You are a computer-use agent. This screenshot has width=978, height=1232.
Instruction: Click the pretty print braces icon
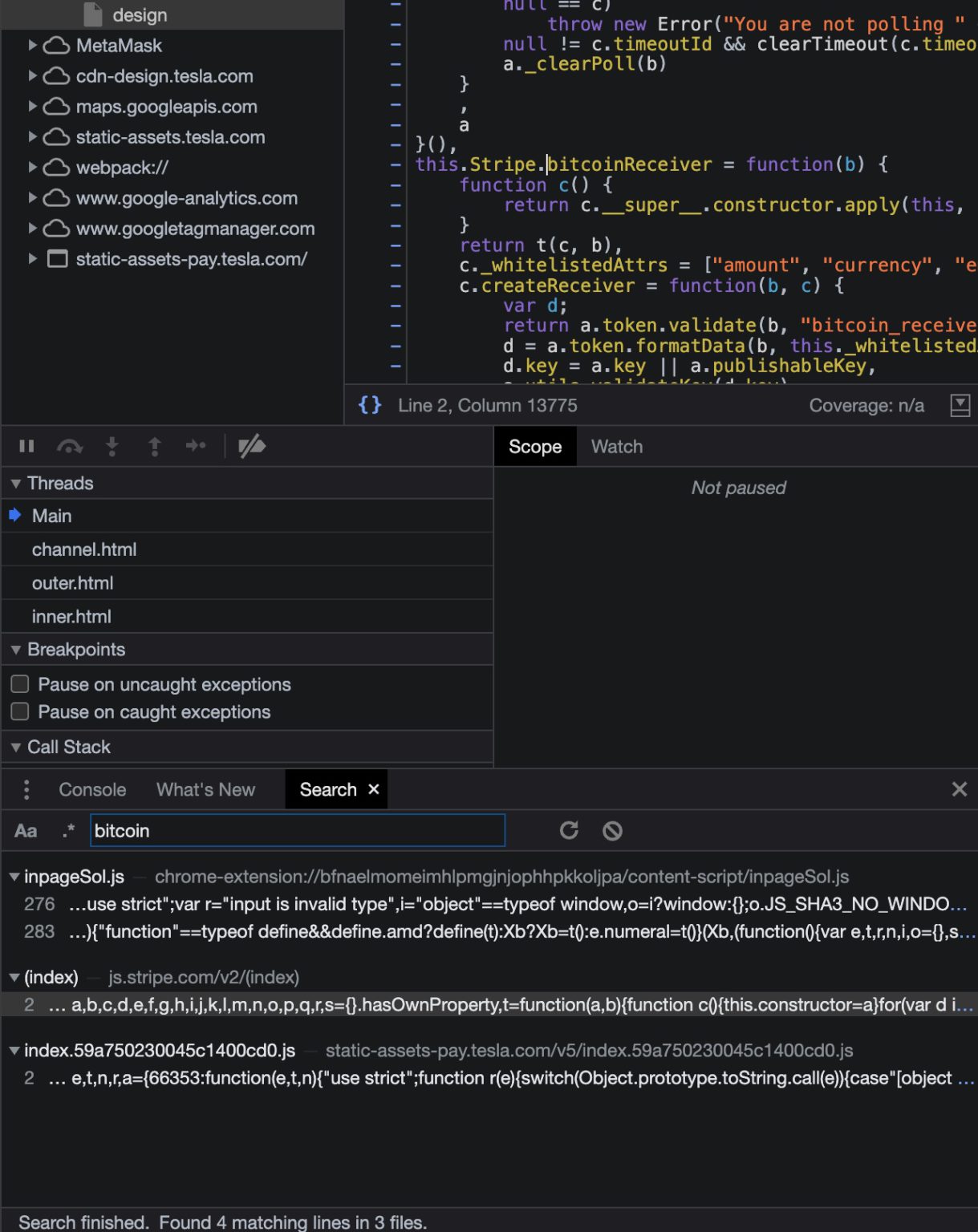click(370, 405)
